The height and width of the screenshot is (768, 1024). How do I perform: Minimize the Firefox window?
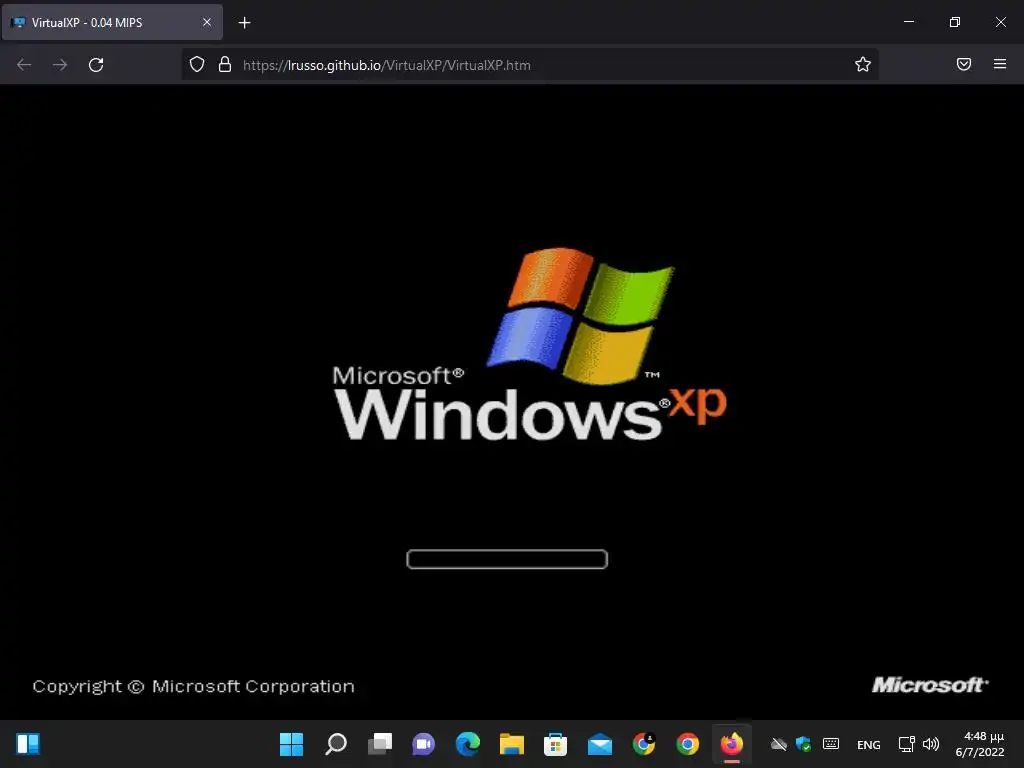click(x=908, y=22)
